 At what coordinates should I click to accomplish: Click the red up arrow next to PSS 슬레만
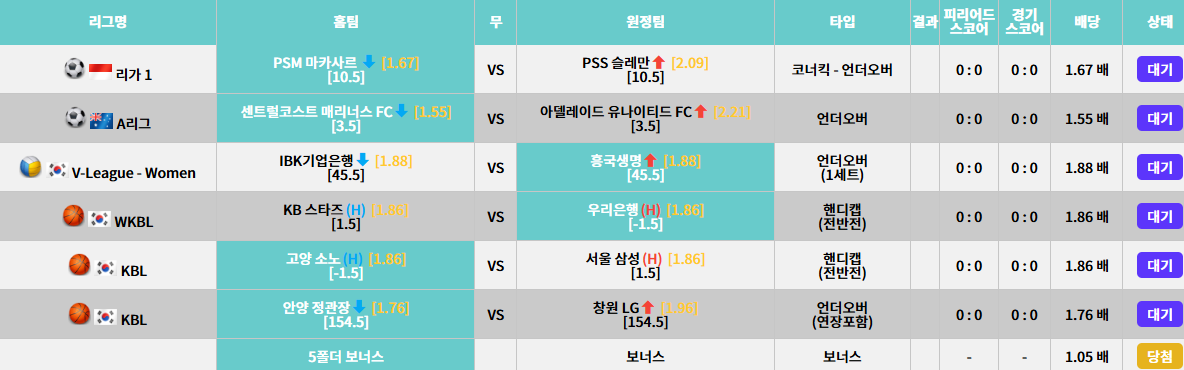[658, 63]
